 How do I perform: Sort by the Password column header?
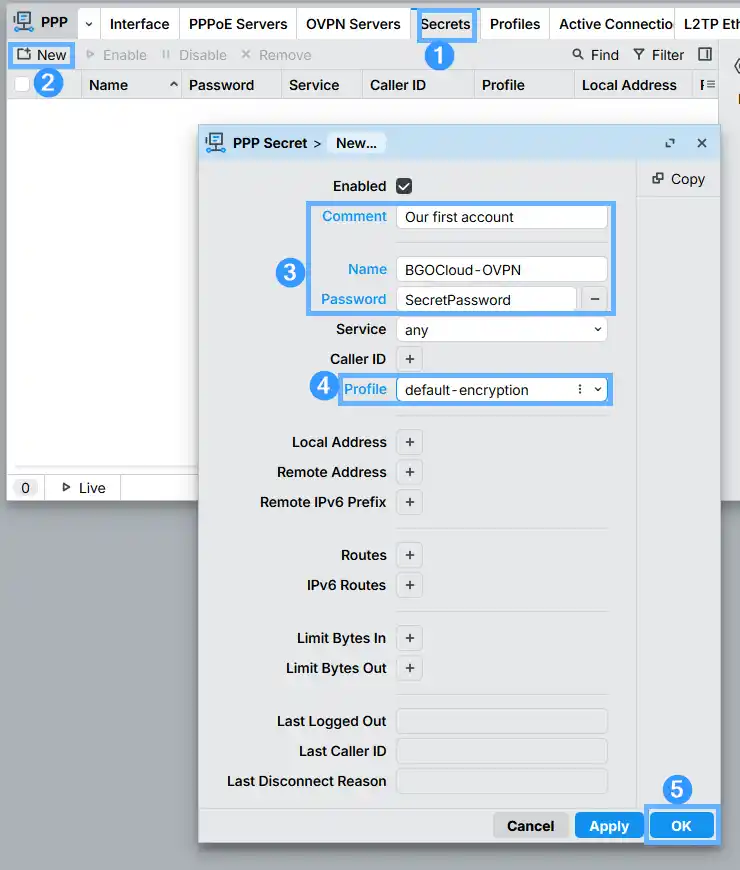point(231,85)
